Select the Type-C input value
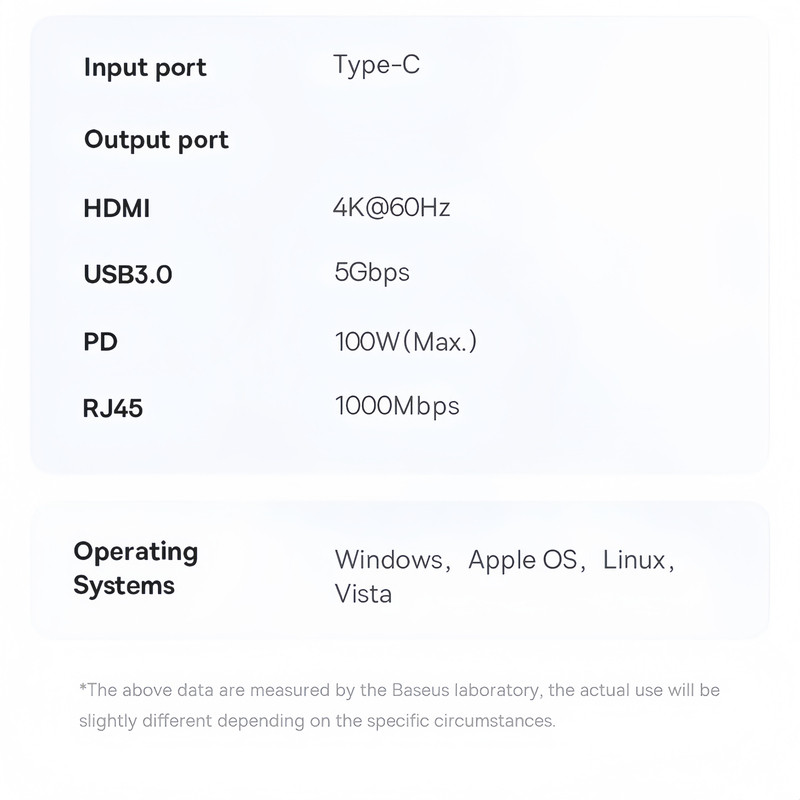Screen dimensions: 800x800 point(377,66)
